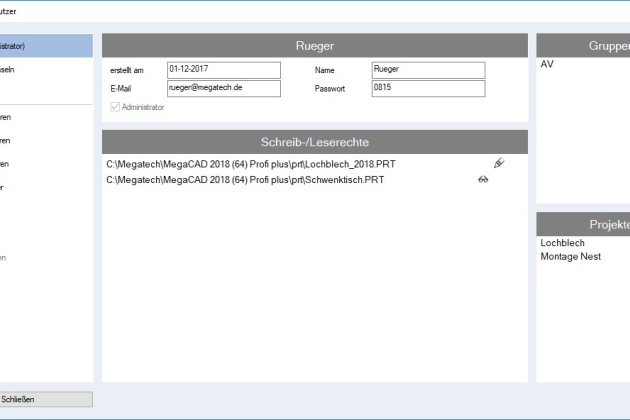Click the Schreib-/Leserechte section header
Image resolution: width=630 pixels, height=420 pixels.
(x=314, y=142)
